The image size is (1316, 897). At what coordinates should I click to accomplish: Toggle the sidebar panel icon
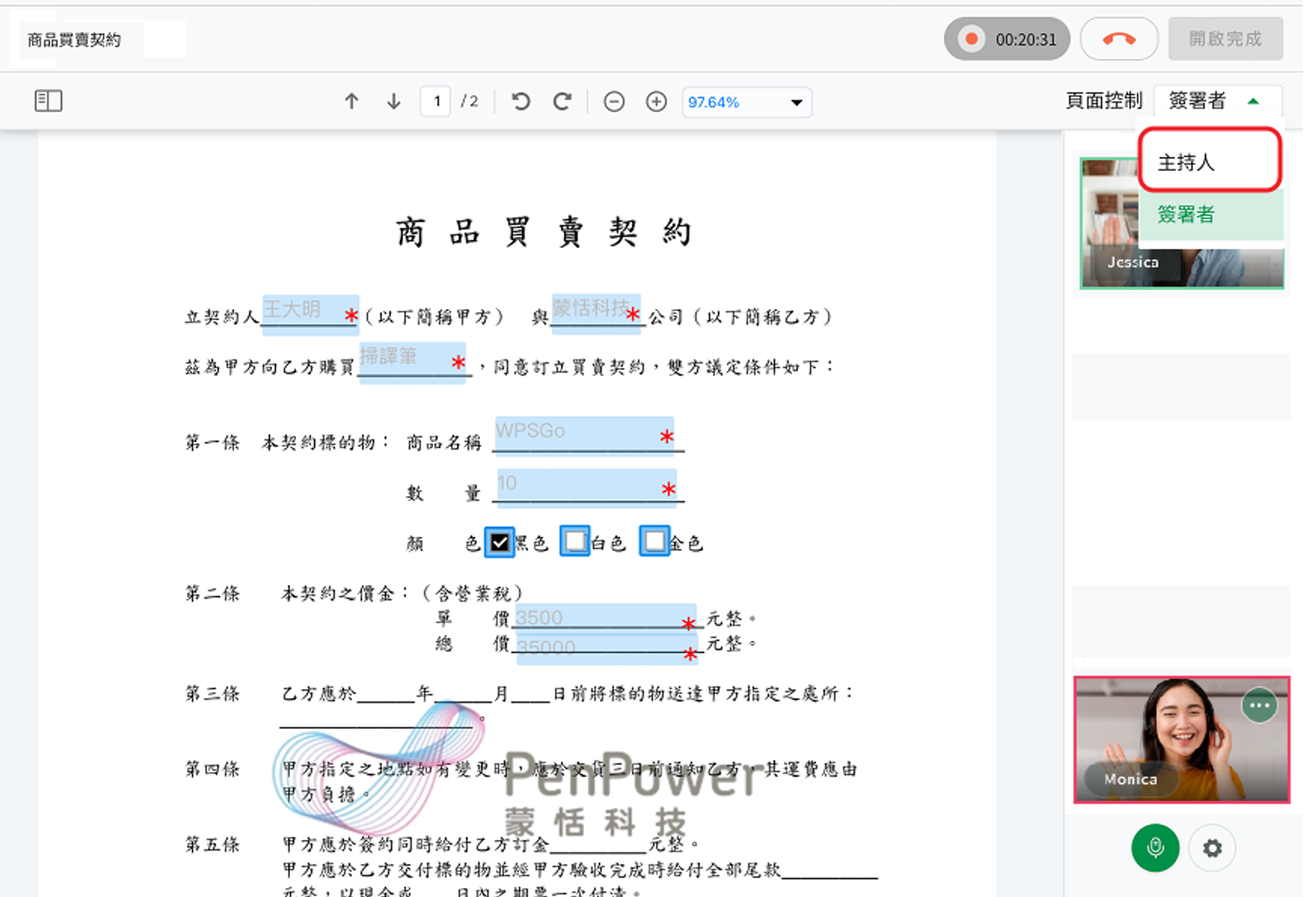tap(48, 101)
